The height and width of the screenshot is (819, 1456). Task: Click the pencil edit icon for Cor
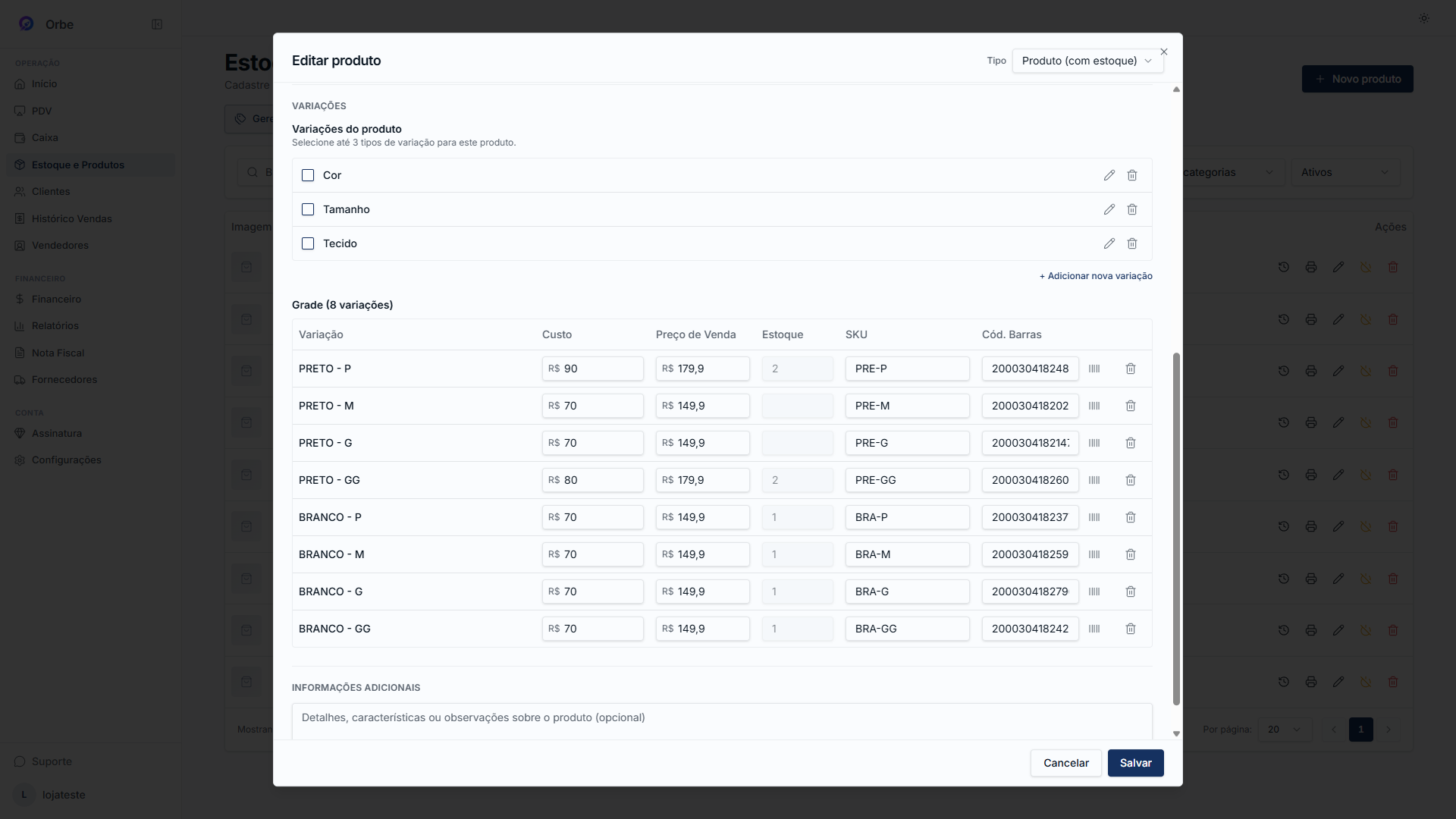click(1109, 175)
